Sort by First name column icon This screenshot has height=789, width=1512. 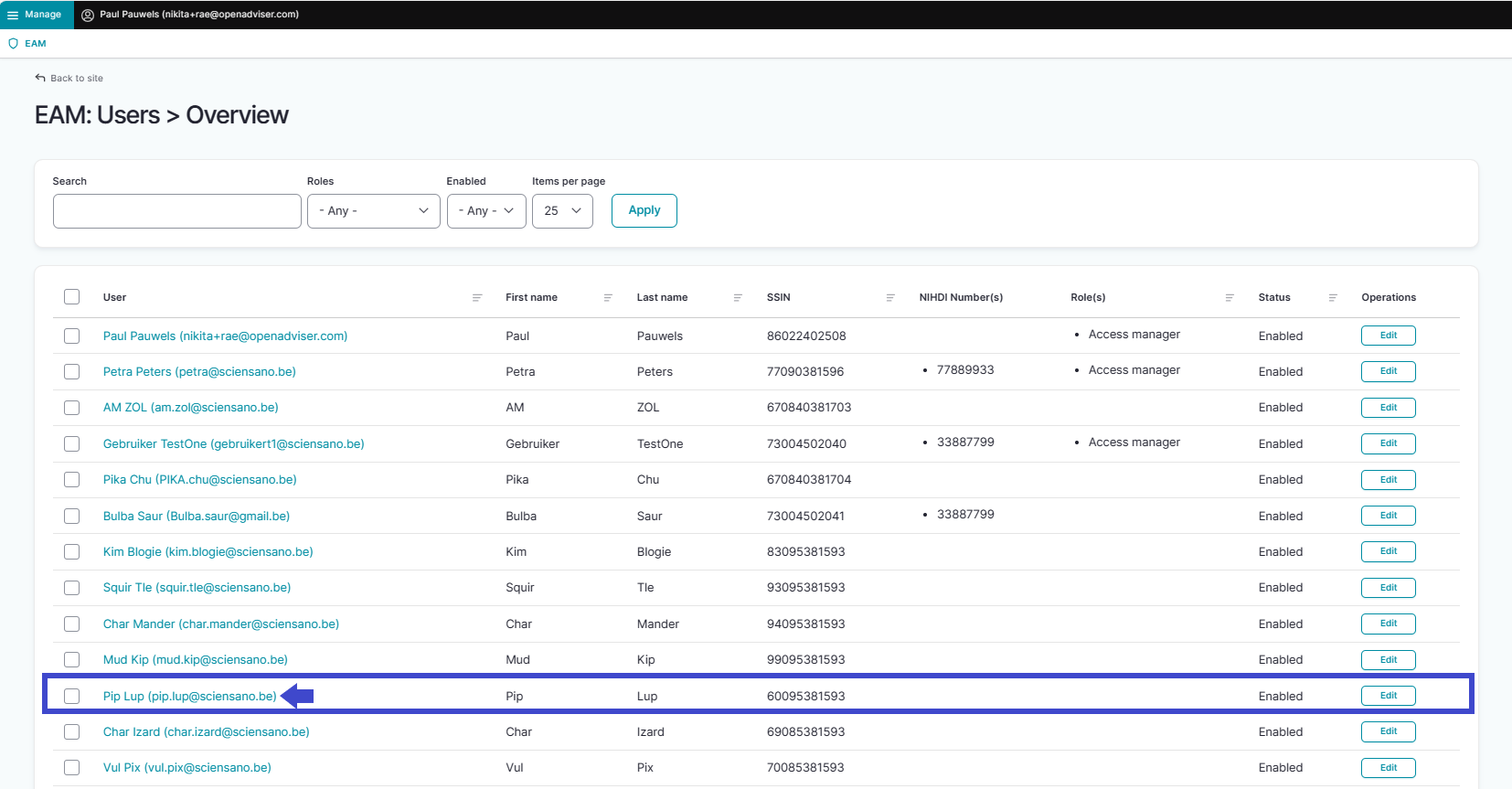click(x=608, y=298)
